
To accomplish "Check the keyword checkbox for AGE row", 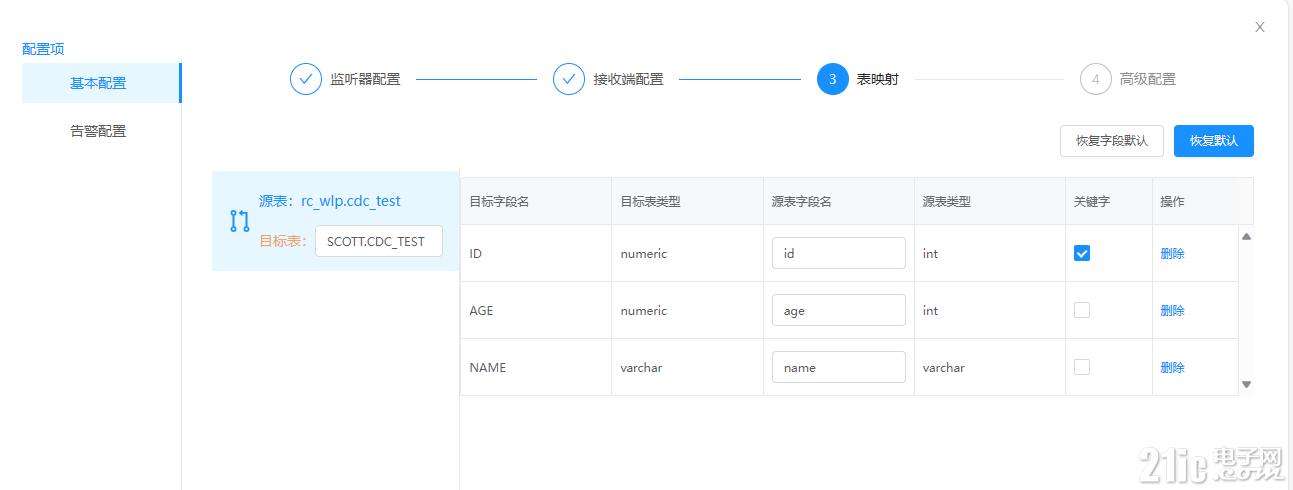I will click(x=1082, y=310).
